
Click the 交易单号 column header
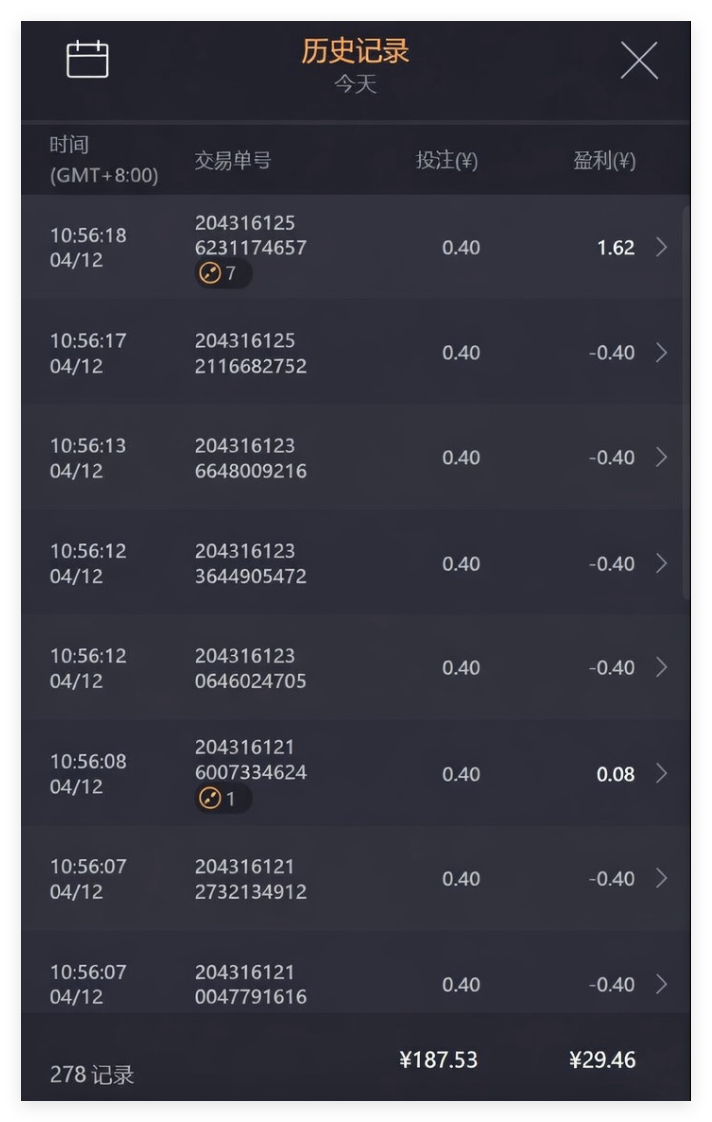pyautogui.click(x=232, y=161)
